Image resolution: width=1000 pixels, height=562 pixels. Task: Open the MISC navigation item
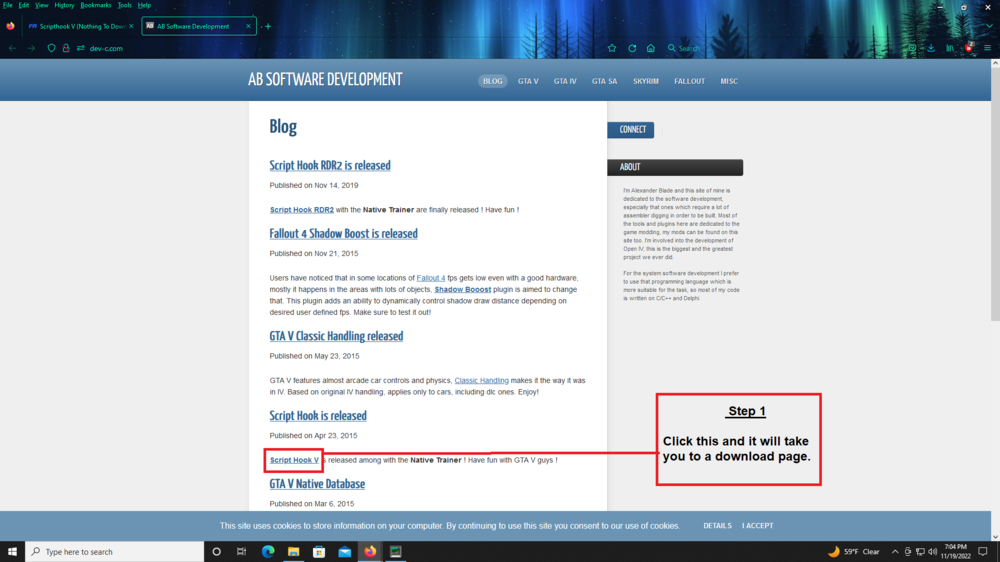(729, 81)
